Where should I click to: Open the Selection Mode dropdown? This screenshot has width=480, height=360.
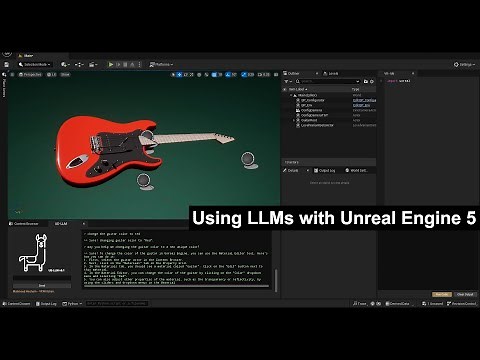coord(35,64)
